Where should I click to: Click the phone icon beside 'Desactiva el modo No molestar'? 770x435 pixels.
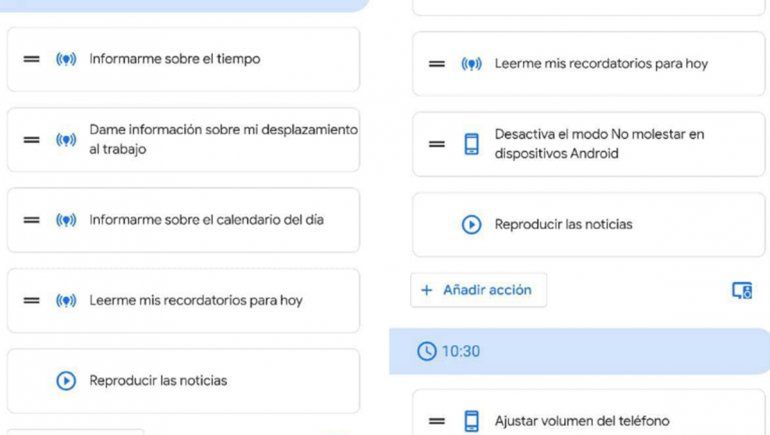click(x=471, y=144)
